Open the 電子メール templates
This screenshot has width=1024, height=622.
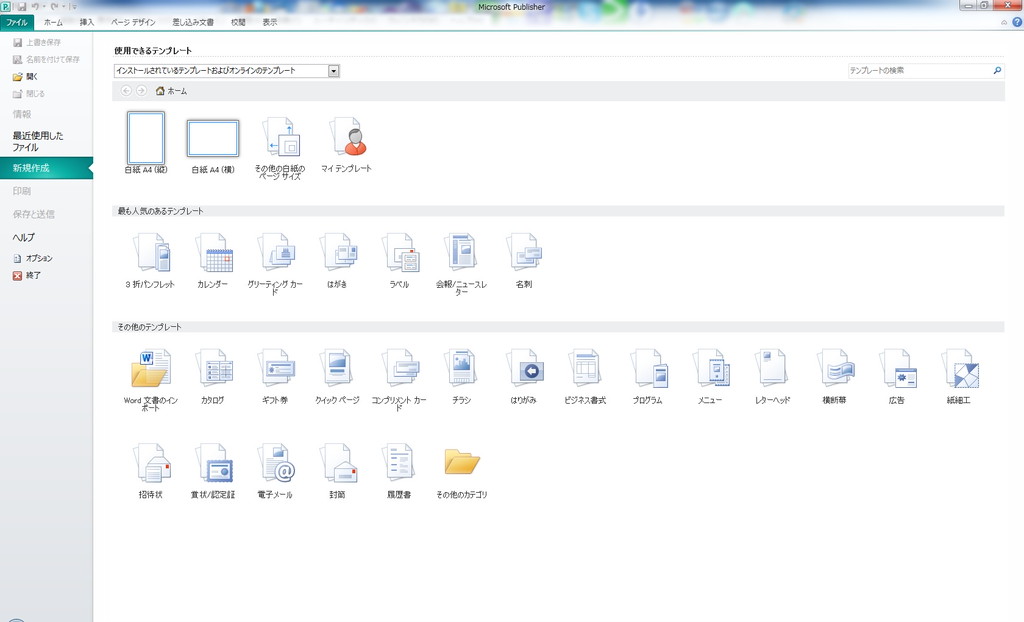coord(275,471)
